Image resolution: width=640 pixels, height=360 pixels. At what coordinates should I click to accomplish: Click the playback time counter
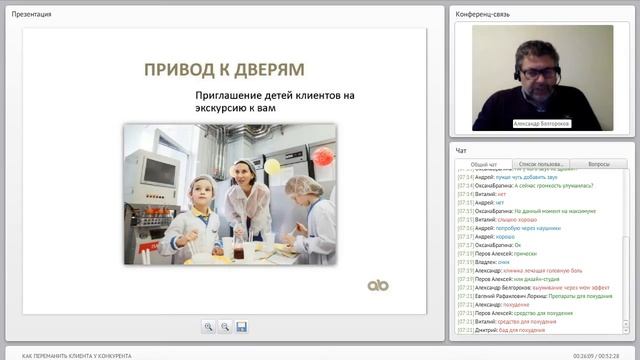click(x=596, y=356)
